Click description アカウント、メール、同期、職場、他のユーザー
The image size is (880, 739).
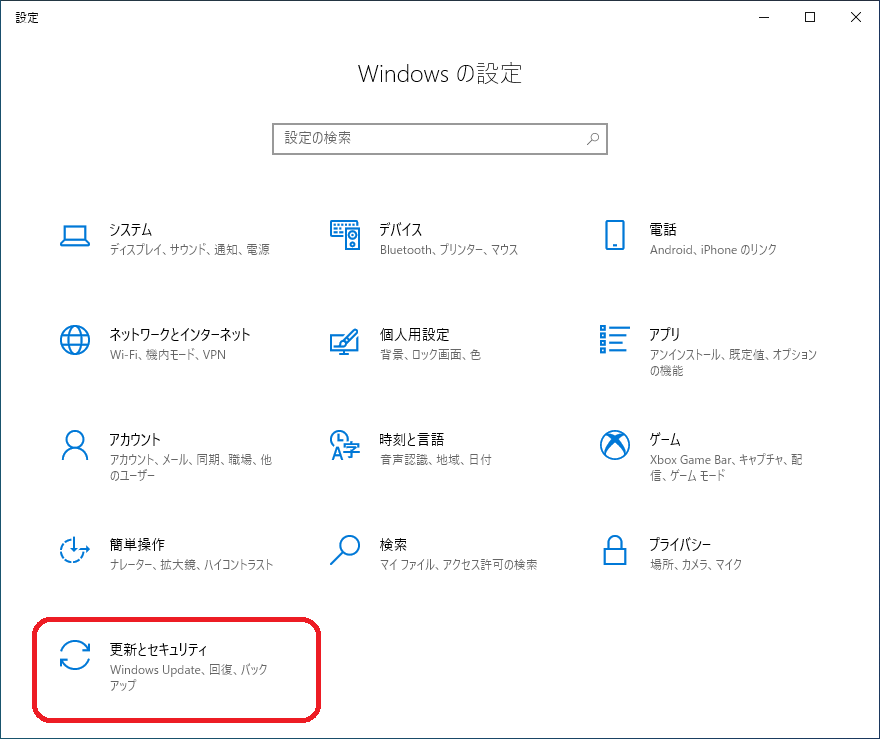pyautogui.click(x=191, y=467)
